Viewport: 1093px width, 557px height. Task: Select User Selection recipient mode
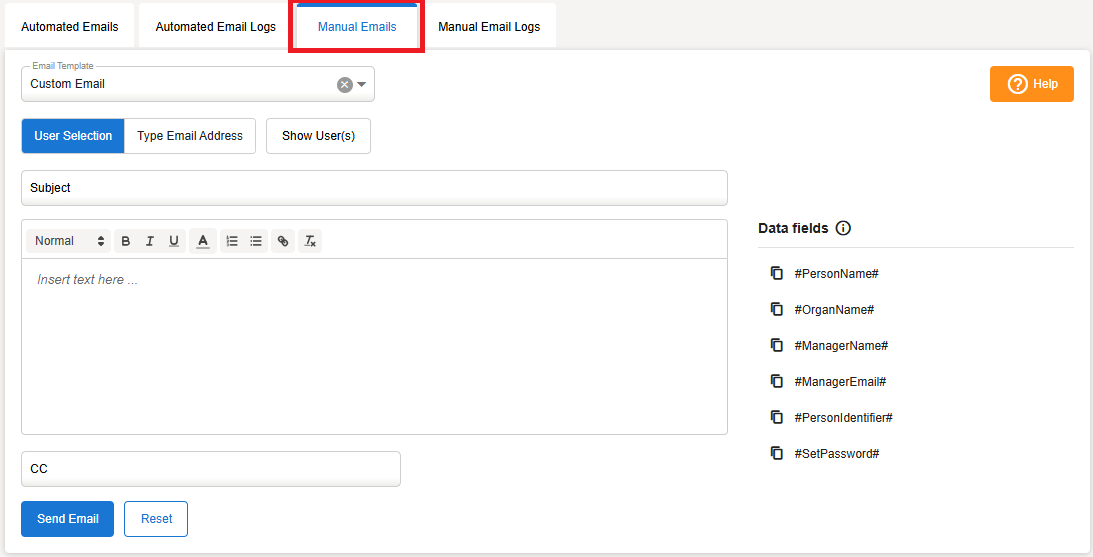tap(73, 136)
